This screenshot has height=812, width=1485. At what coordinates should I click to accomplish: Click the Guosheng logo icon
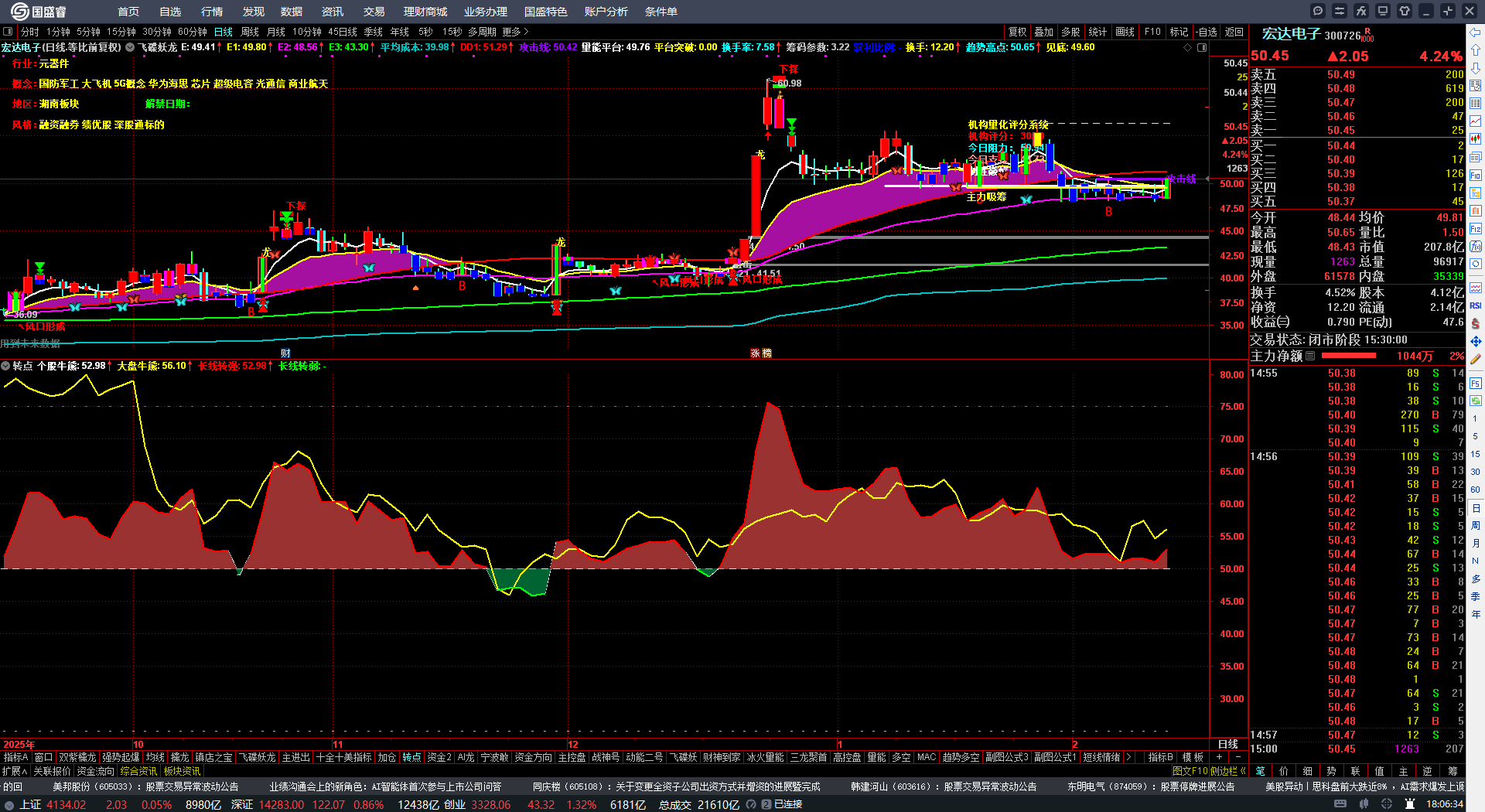(19, 11)
